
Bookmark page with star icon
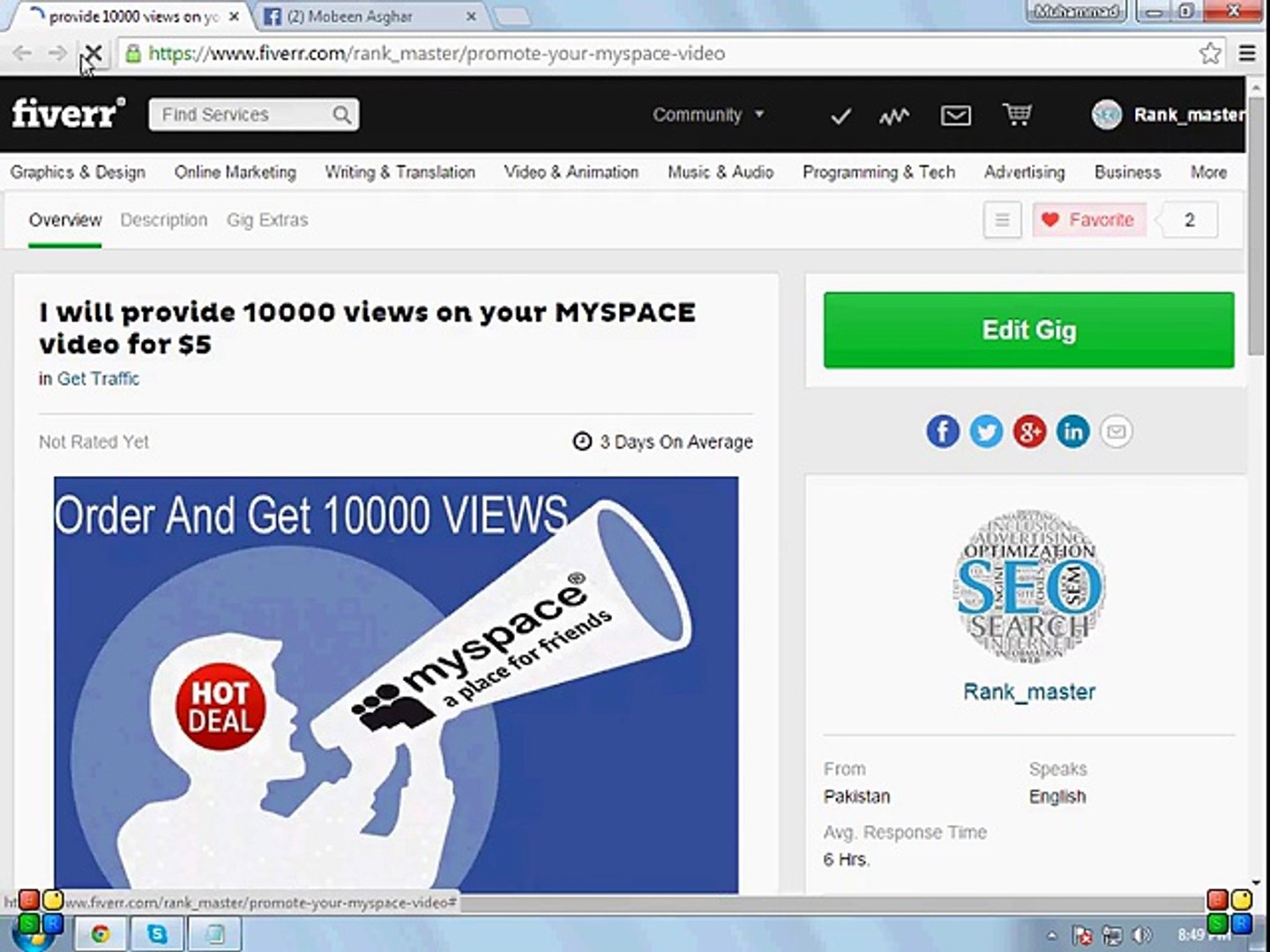1210,54
